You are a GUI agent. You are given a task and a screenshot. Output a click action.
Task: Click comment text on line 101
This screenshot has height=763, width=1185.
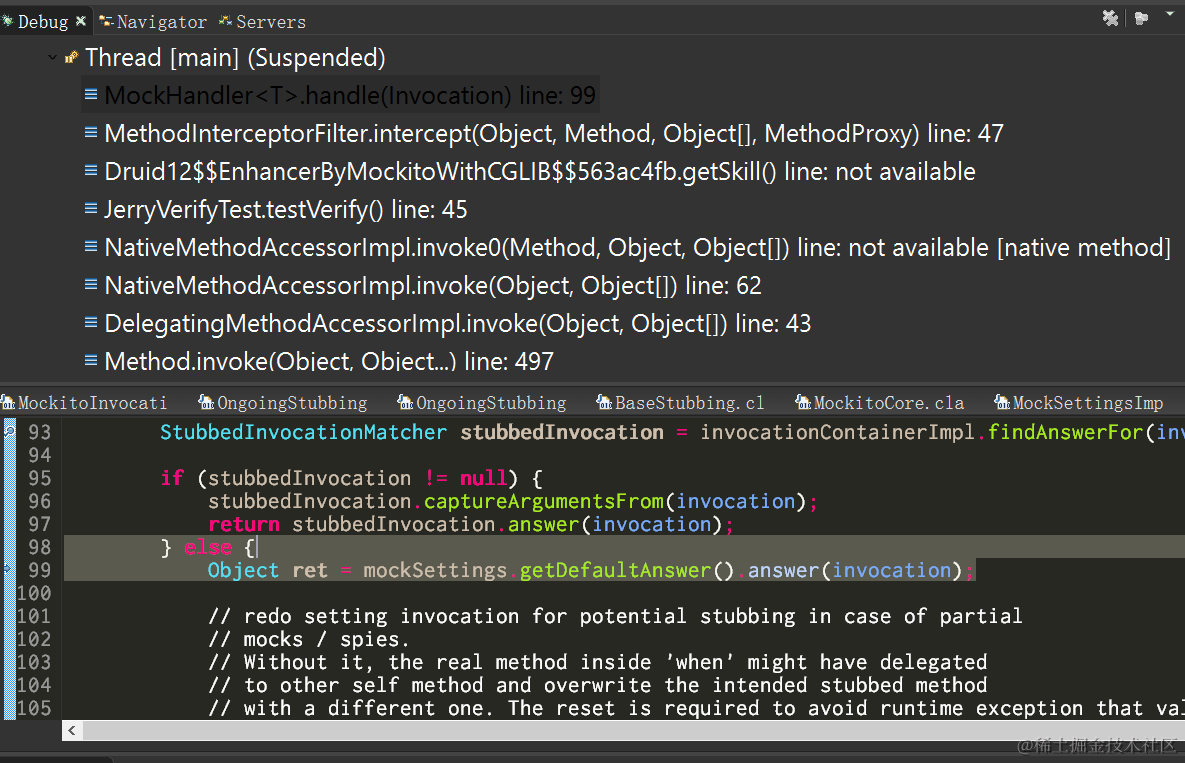pos(615,616)
